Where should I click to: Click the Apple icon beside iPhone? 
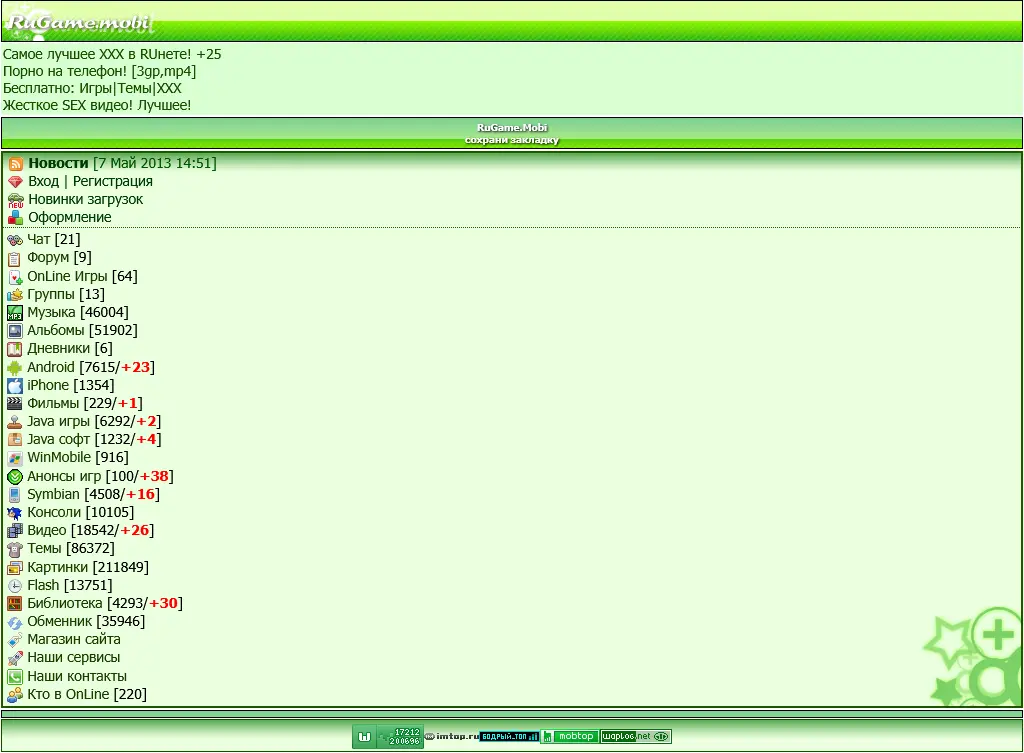pyautogui.click(x=14, y=386)
